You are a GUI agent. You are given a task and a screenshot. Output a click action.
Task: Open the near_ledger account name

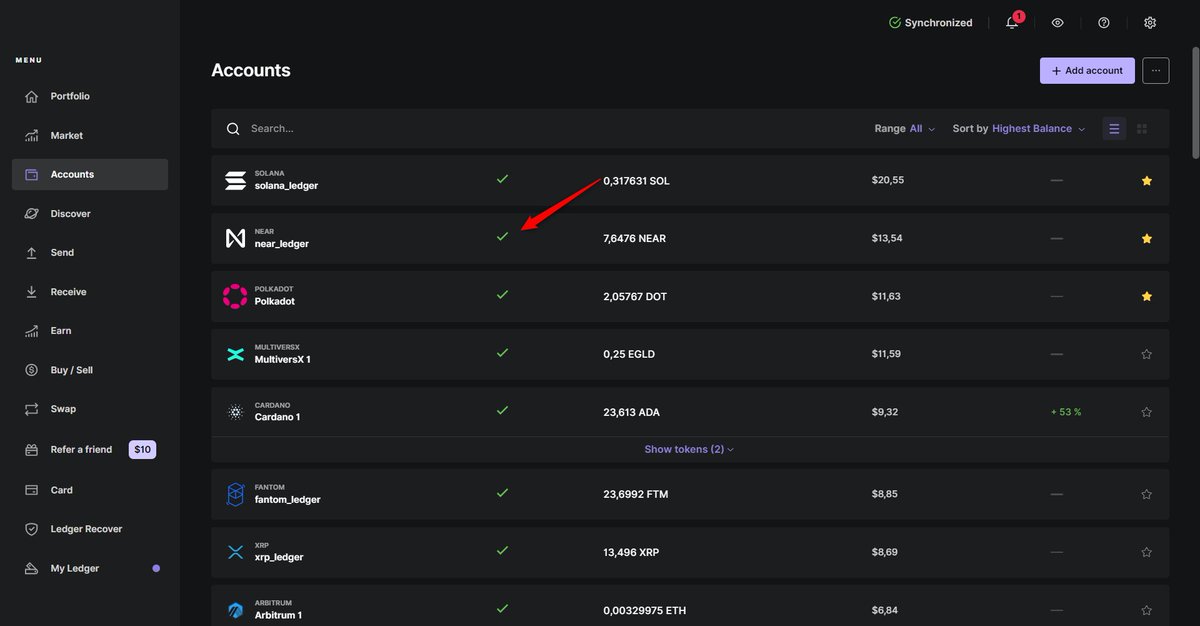pyautogui.click(x=282, y=244)
